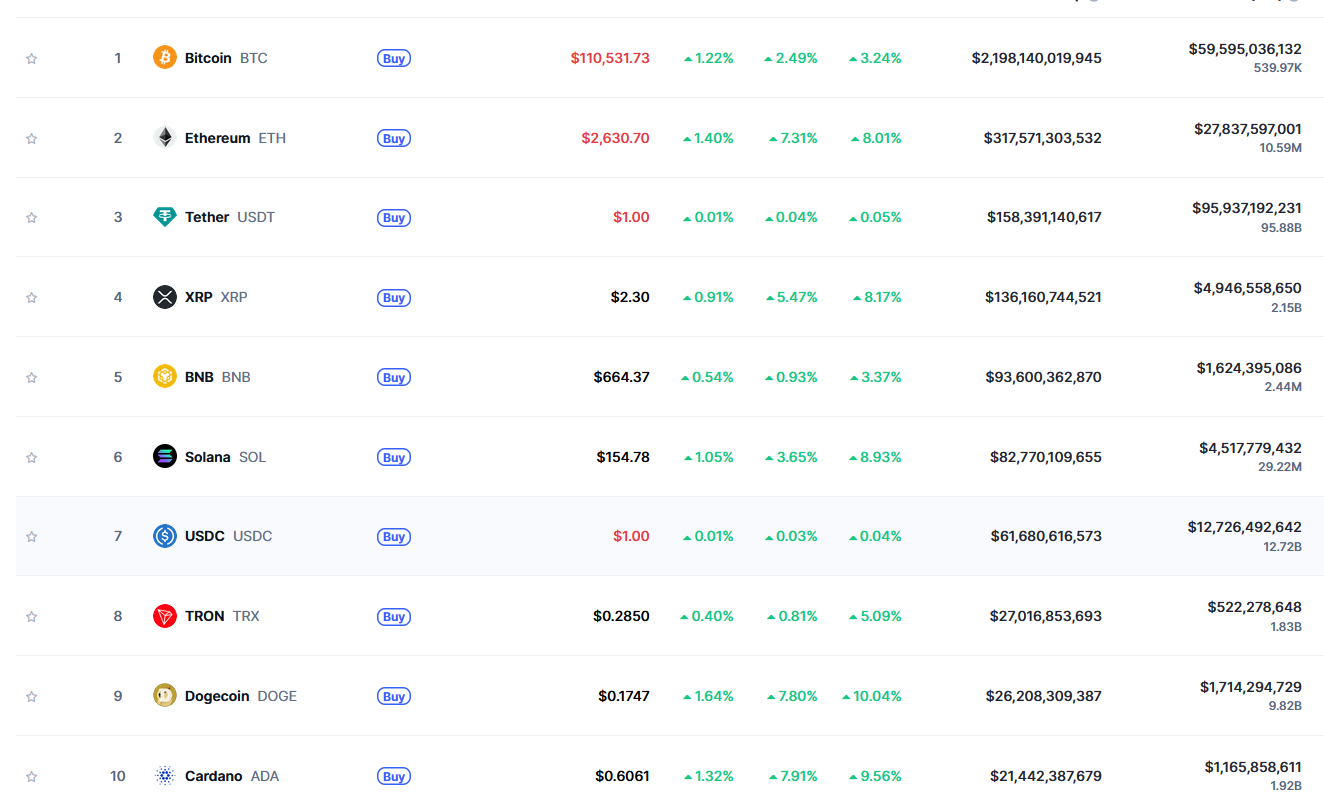This screenshot has height=797, width=1324.
Task: Click the TRON logo icon
Action: (165, 616)
